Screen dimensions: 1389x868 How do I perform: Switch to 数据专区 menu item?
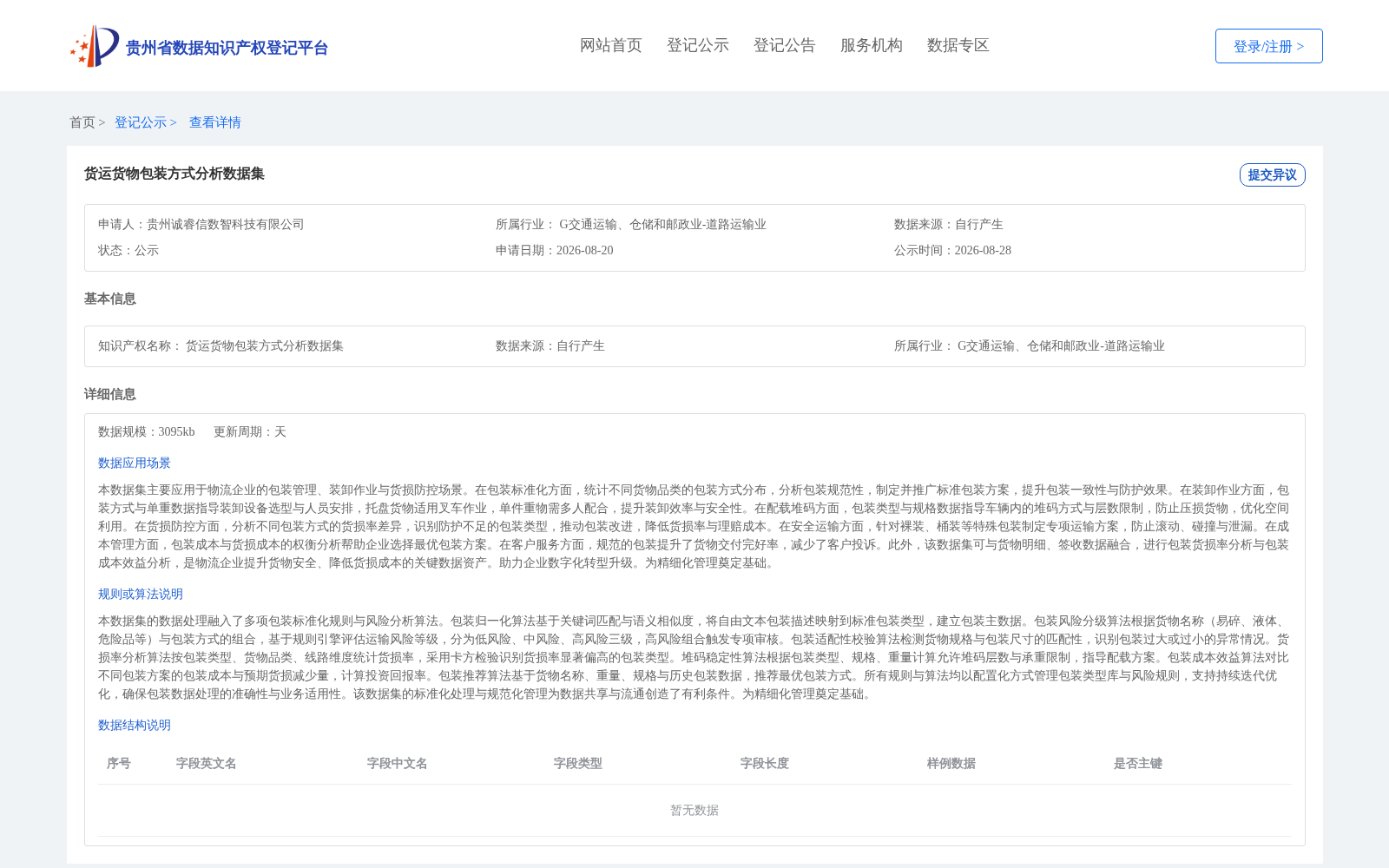pos(958,45)
